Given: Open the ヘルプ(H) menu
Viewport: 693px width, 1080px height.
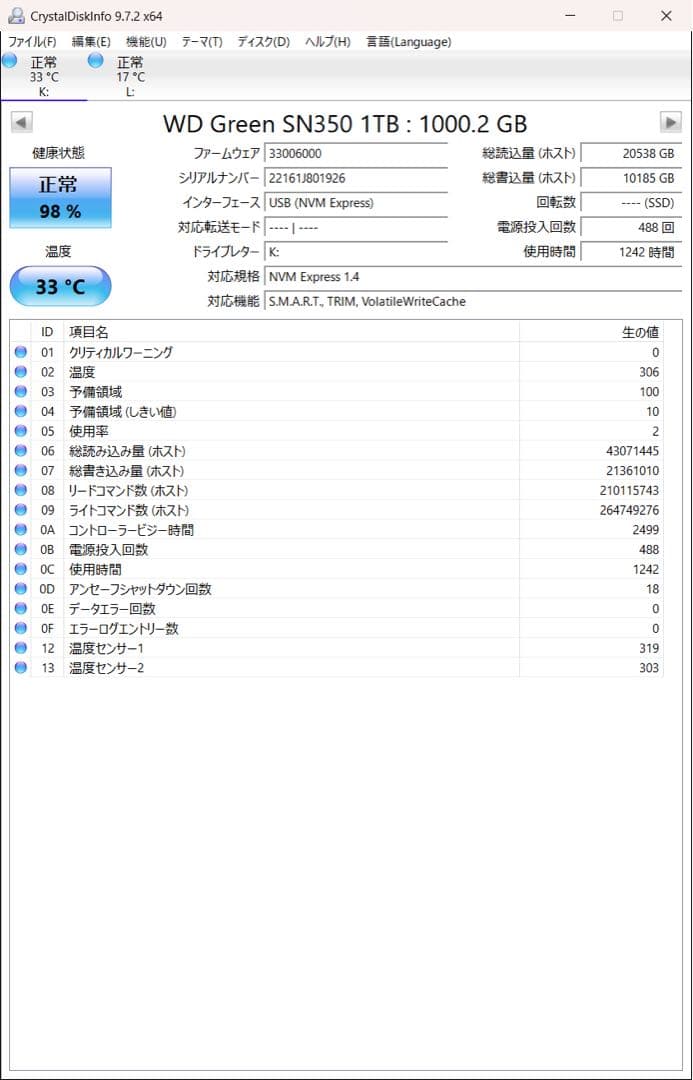Looking at the screenshot, I should (328, 42).
